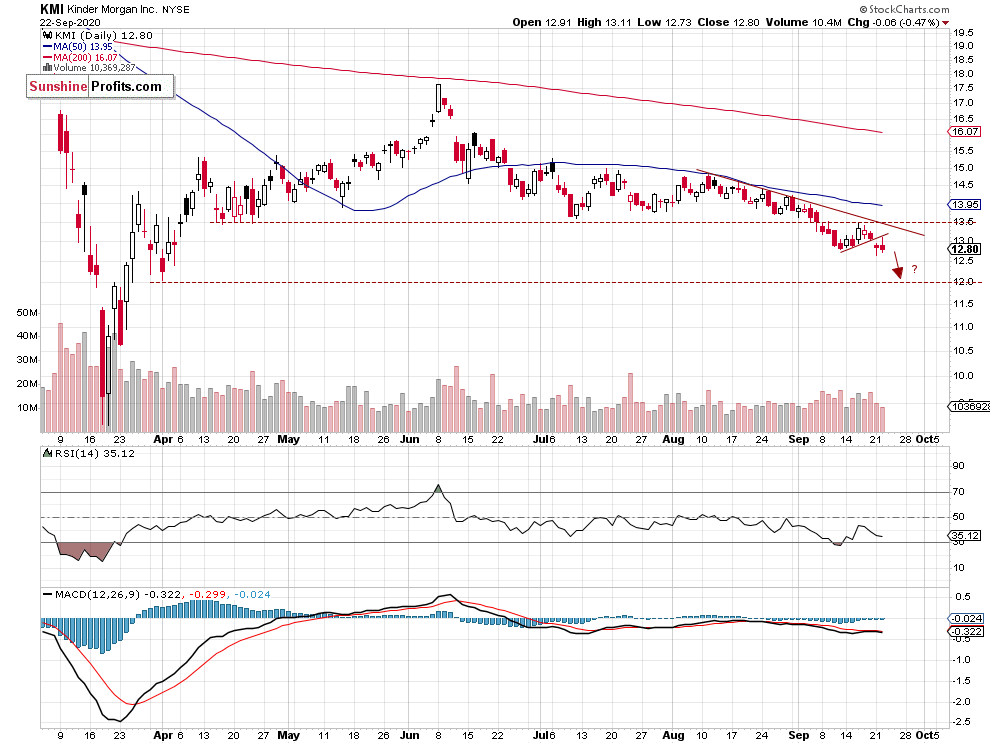Click the RSI(14) indicator panel icon
The height and width of the screenshot is (744, 990).
pos(48,453)
